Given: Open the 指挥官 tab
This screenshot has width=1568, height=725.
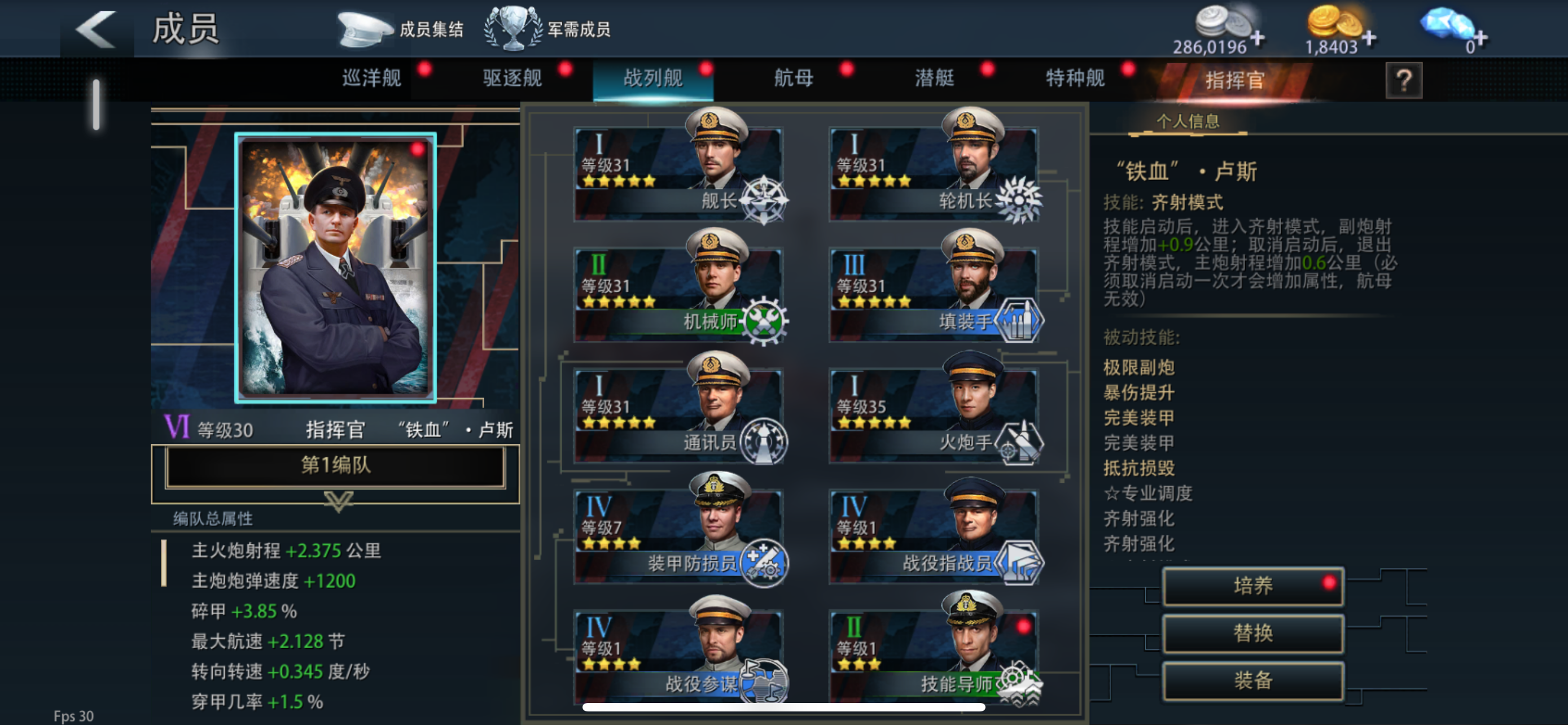Looking at the screenshot, I should pyautogui.click(x=1234, y=80).
